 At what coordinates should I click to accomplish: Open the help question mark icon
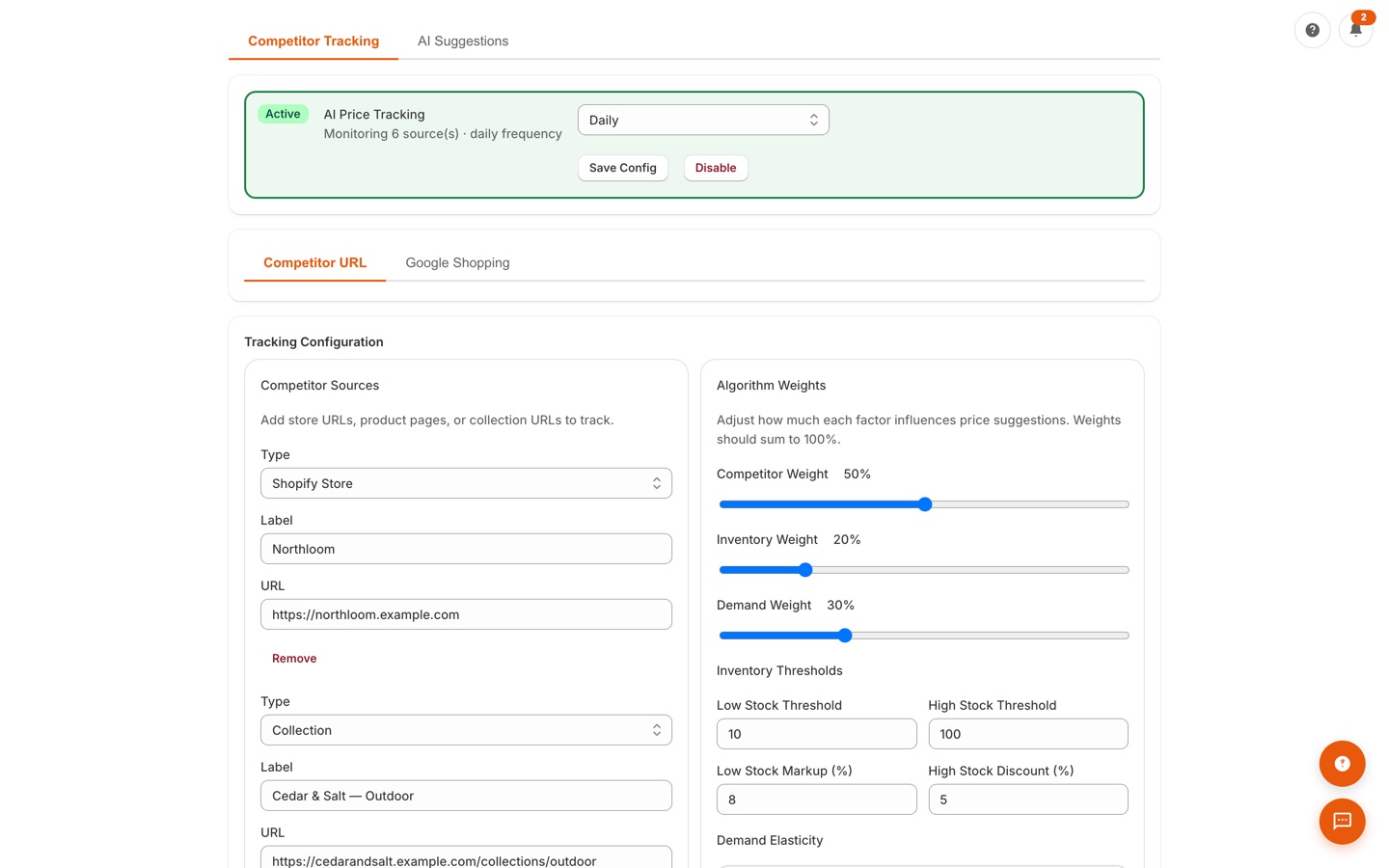[1312, 30]
